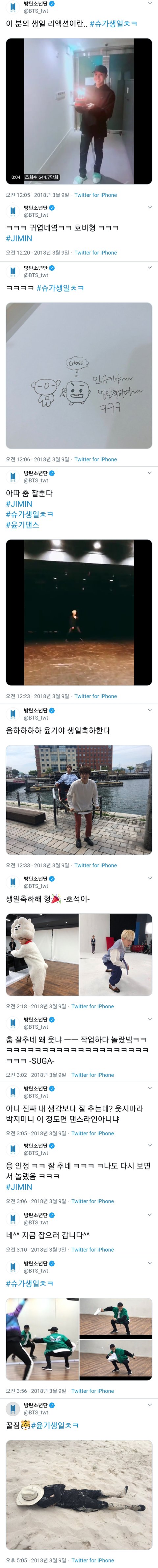This screenshot has height=1568, width=158.
Task: Click the verified badge on the 아따 춤 잘춘다 tweet
Action: click(x=52, y=474)
